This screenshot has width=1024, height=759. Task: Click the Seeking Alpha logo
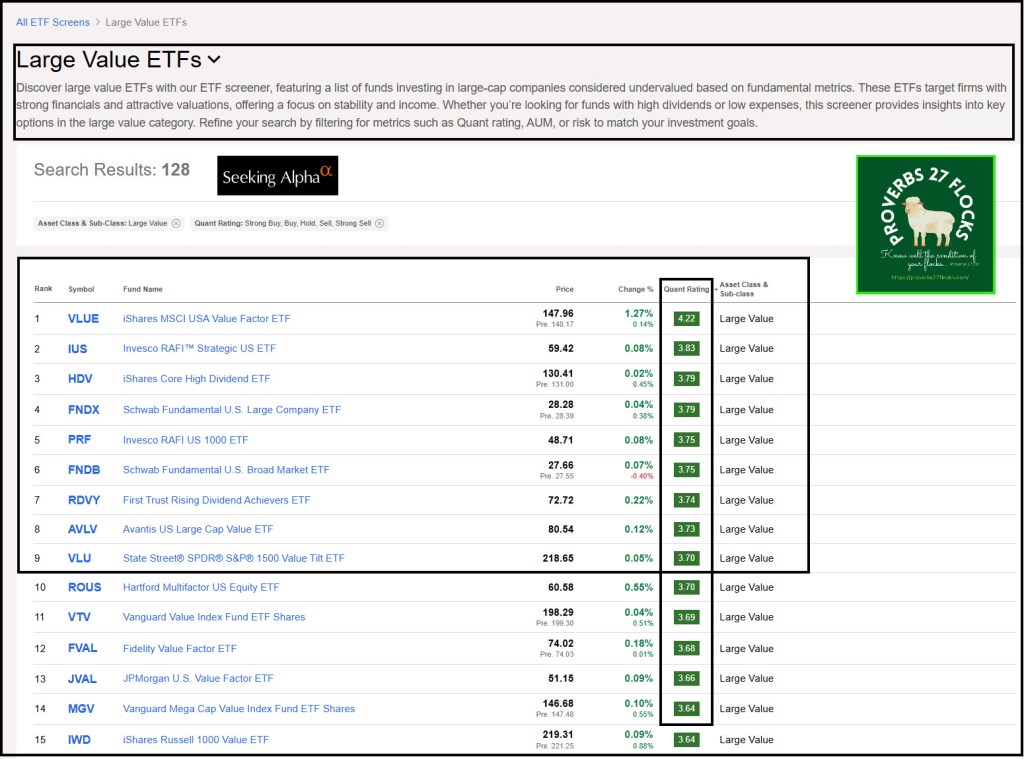pyautogui.click(x=277, y=176)
